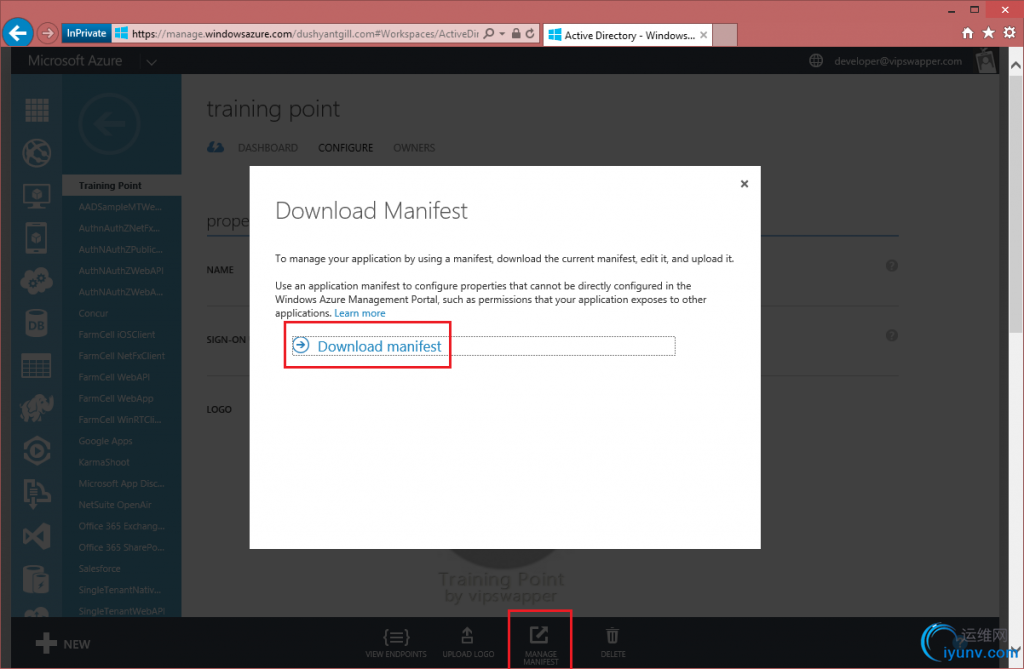
Task: Open the browser Tools gear icon
Action: 1010,33
